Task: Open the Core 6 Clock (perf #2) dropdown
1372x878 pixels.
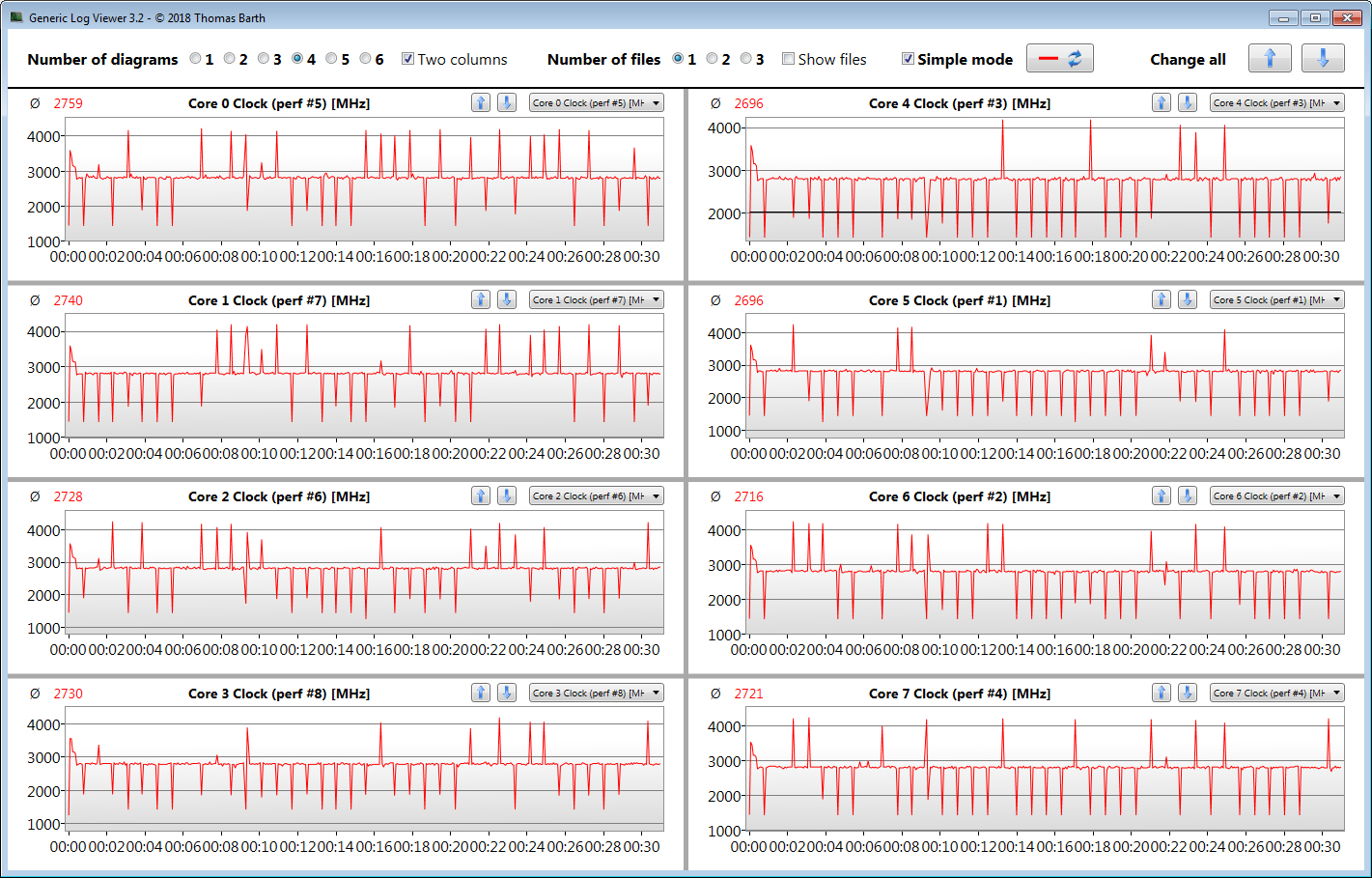Action: (1277, 496)
